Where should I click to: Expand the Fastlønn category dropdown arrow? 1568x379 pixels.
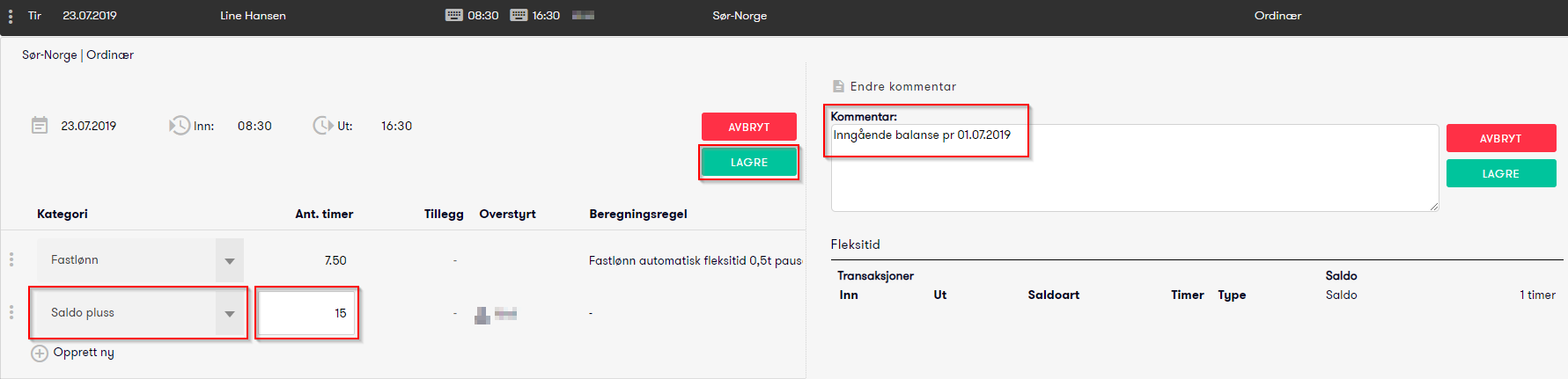click(230, 260)
